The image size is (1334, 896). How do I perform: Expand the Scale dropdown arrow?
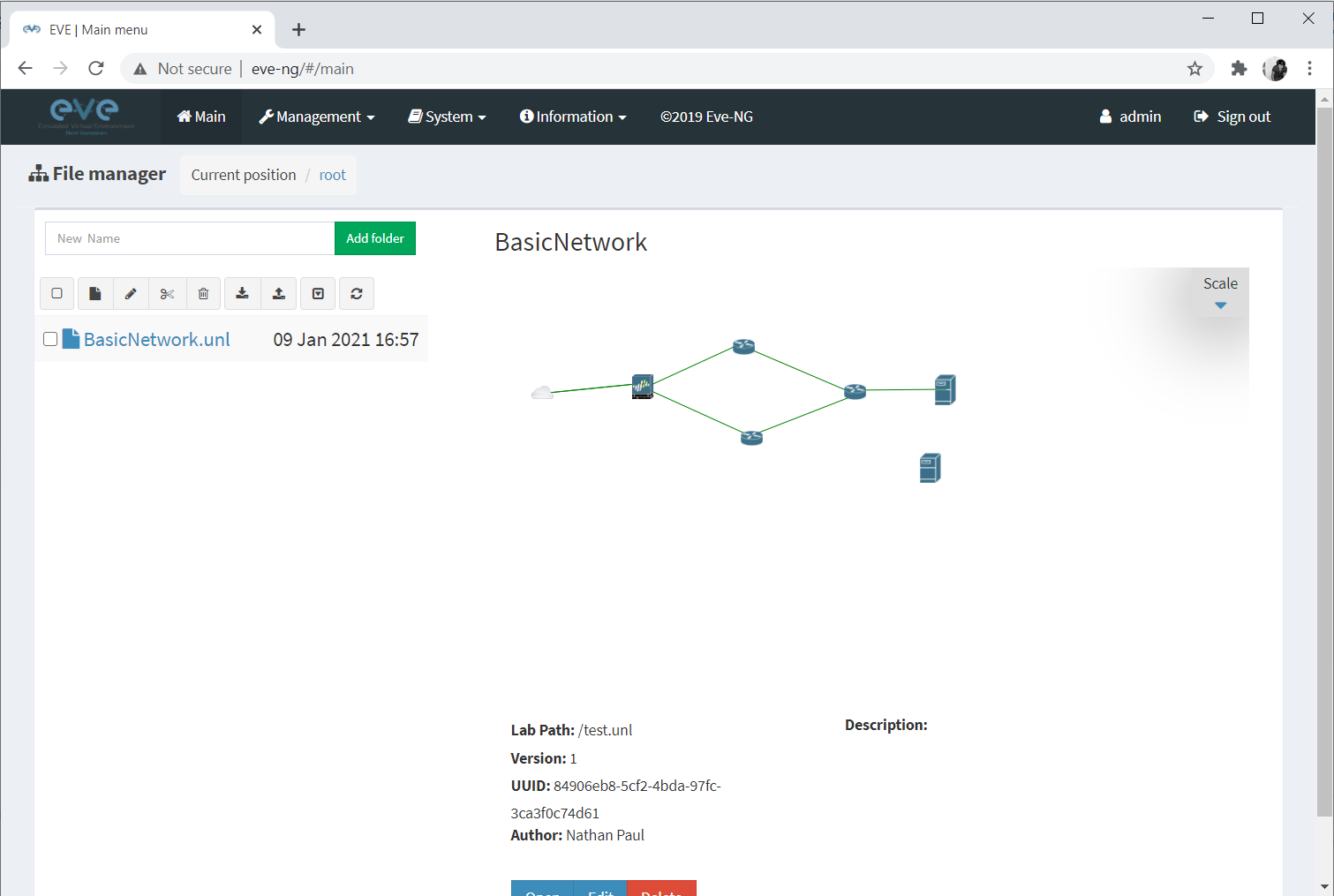coord(1220,305)
